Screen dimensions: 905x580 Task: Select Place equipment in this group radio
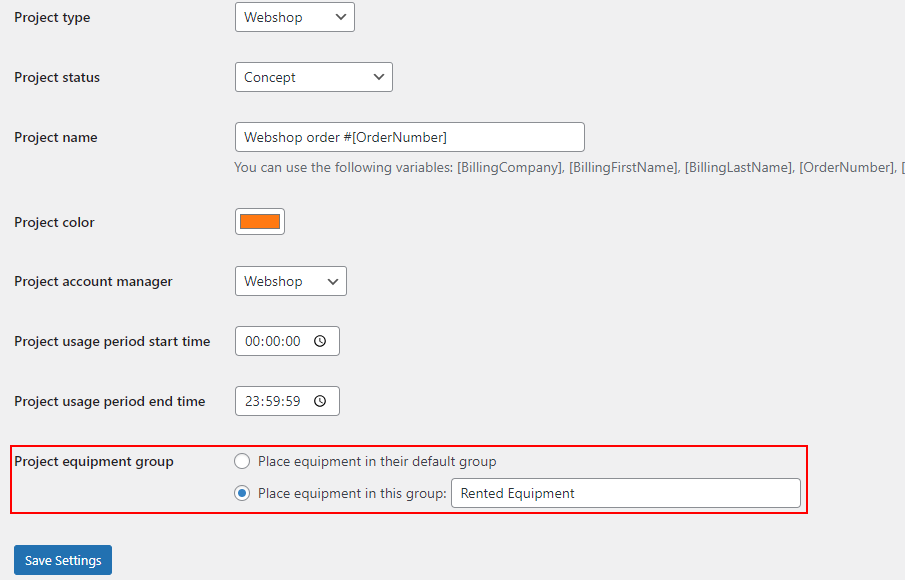(242, 493)
